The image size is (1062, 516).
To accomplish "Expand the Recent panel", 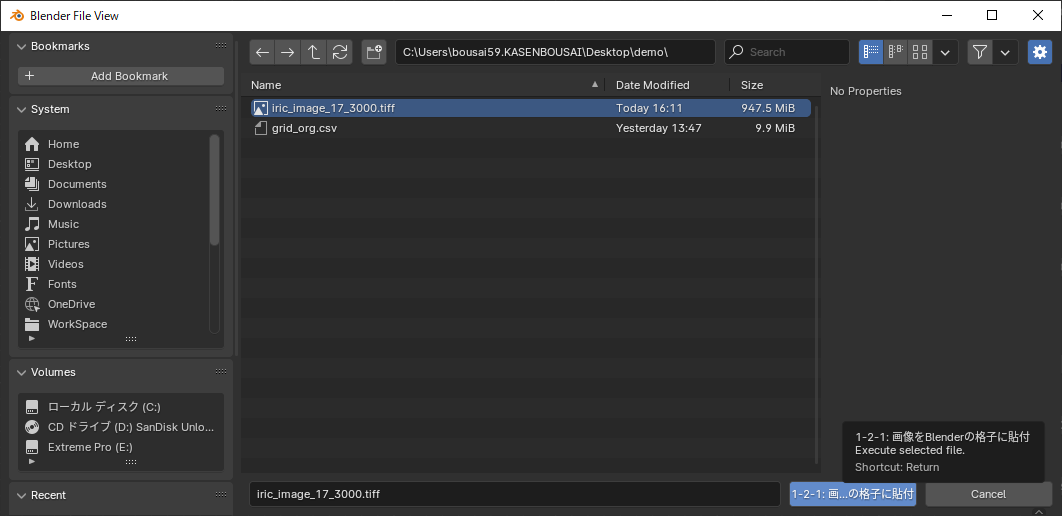I will pyautogui.click(x=20, y=495).
